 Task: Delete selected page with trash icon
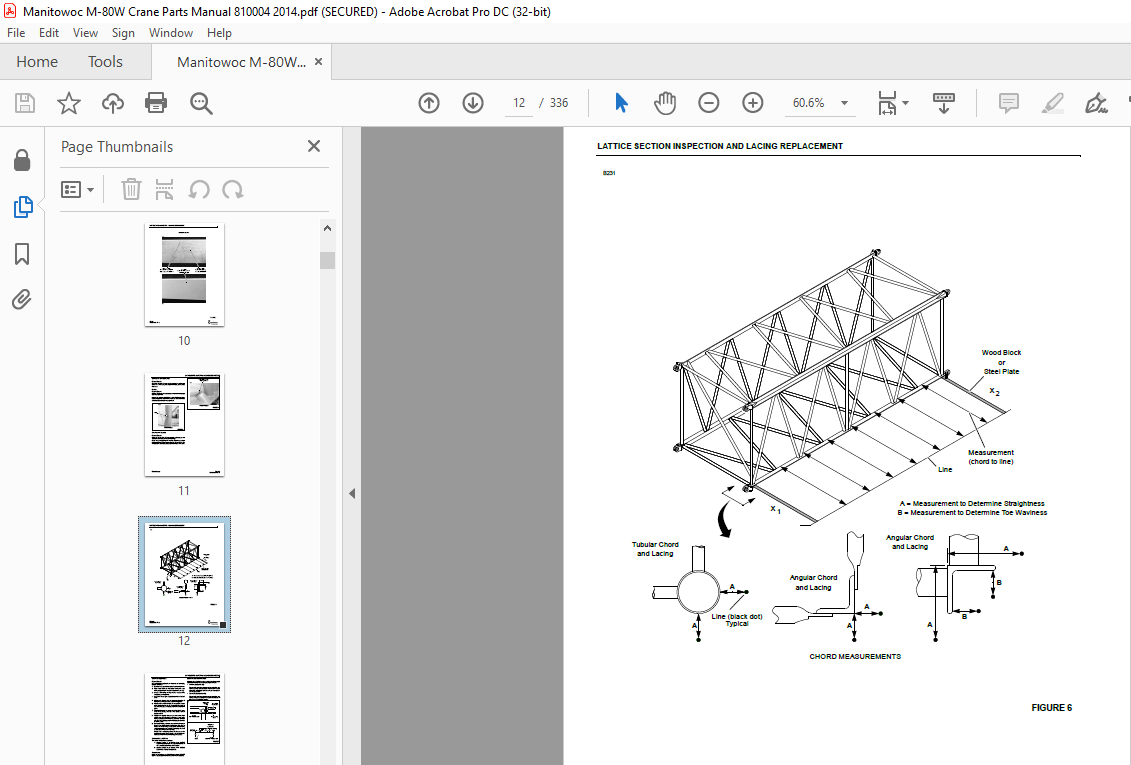[131, 190]
